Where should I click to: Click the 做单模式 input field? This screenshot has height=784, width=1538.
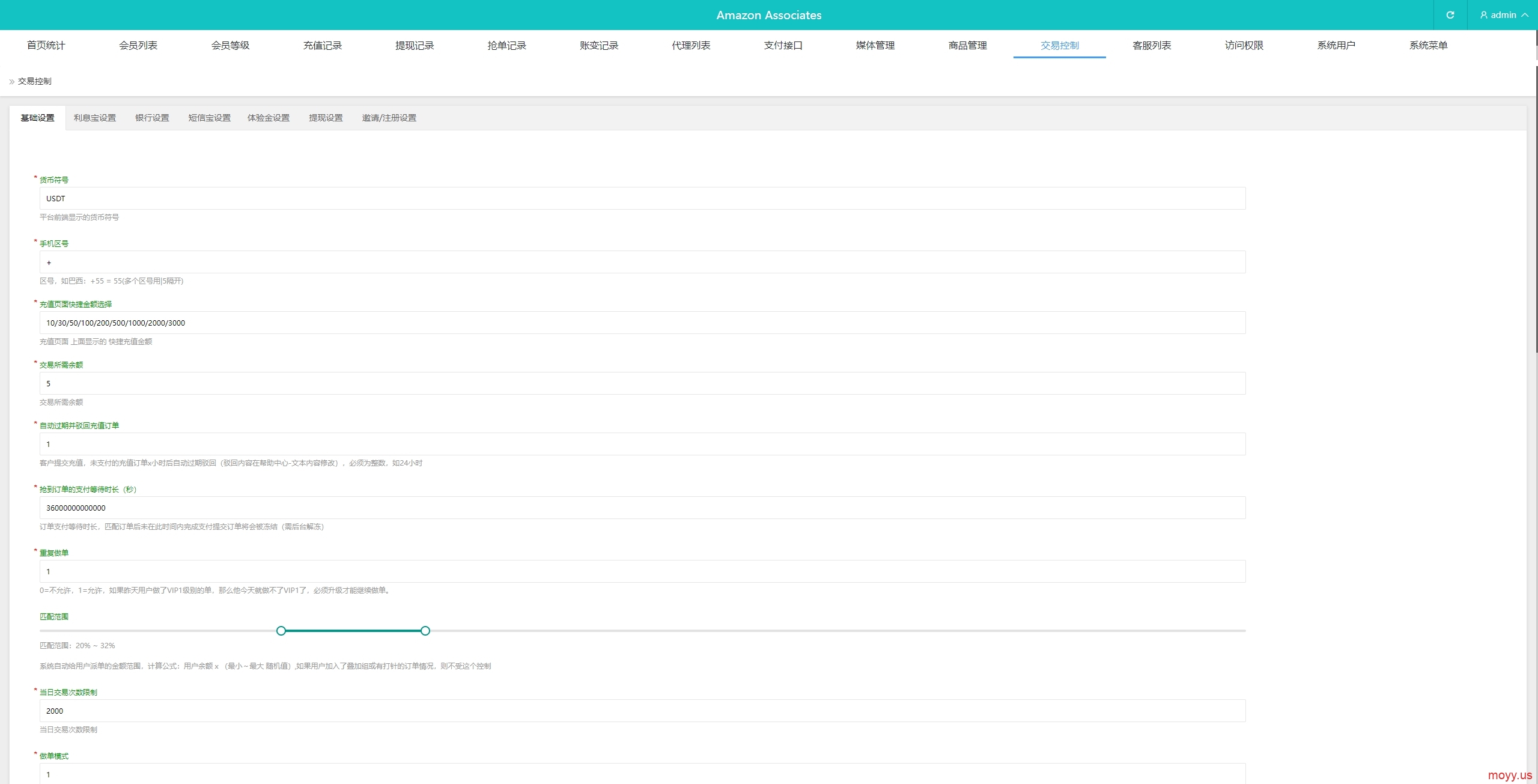click(642, 774)
